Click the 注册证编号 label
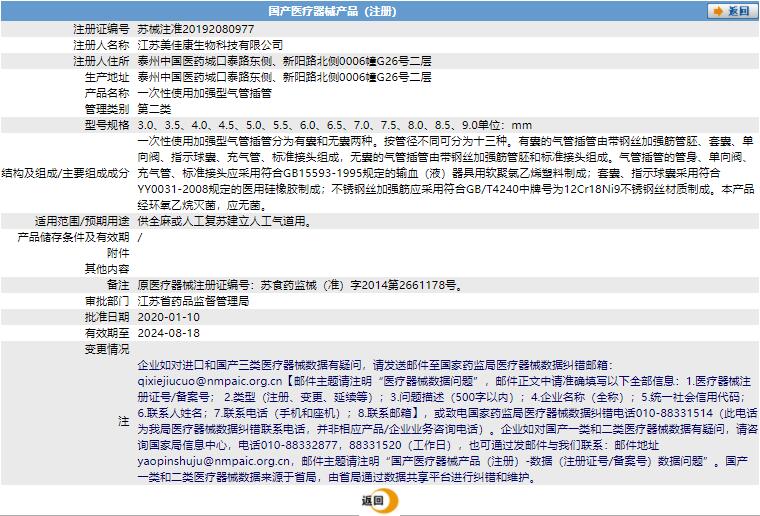Screen dimensions: 760x516 coord(101,29)
